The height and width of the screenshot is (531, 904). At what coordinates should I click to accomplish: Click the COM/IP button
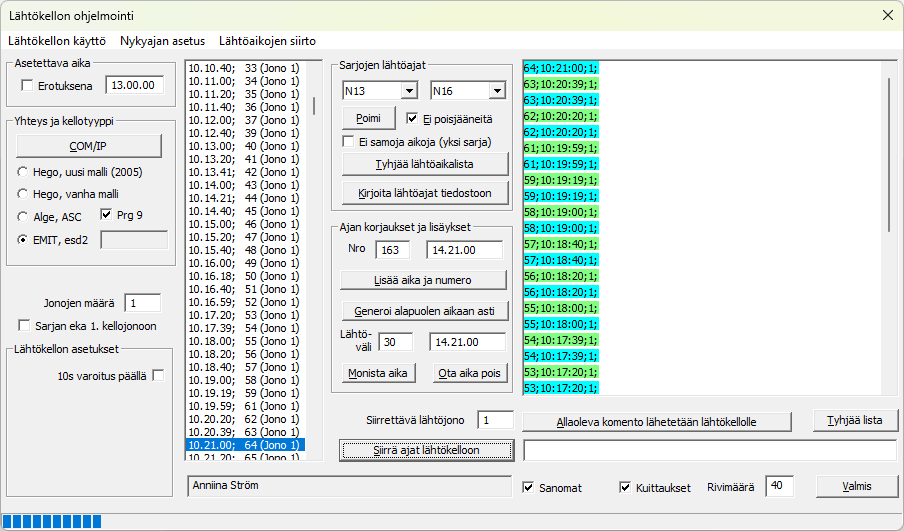pos(87,145)
